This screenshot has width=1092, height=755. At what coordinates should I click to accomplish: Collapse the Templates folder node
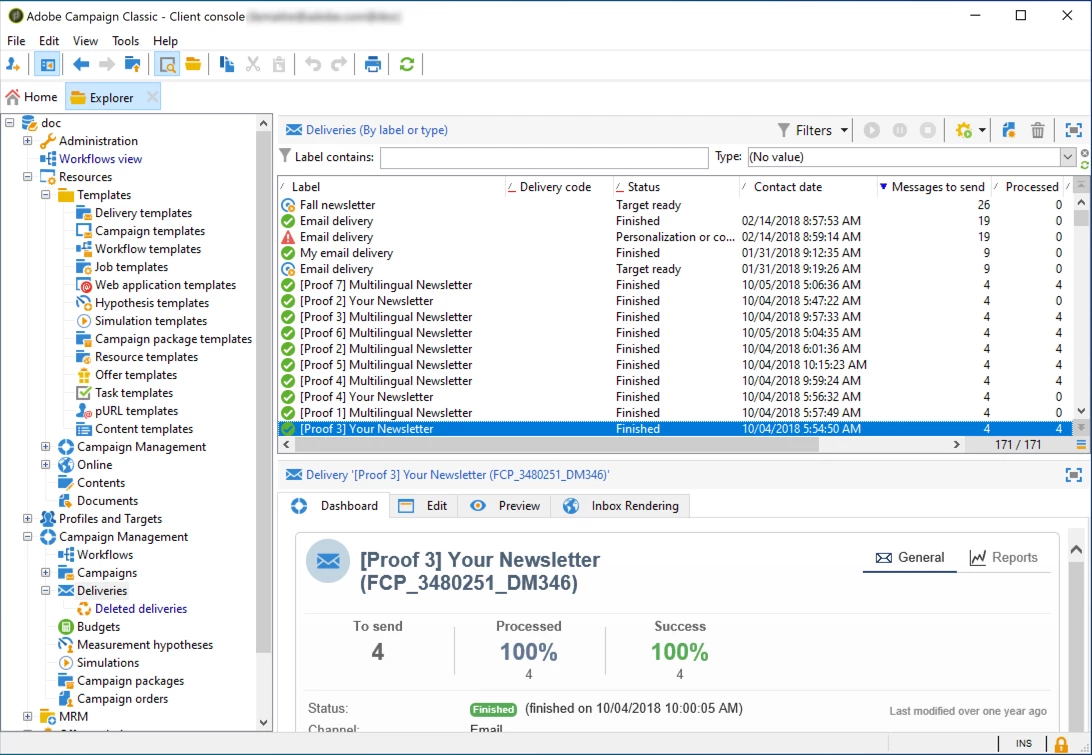pyautogui.click(x=46, y=195)
